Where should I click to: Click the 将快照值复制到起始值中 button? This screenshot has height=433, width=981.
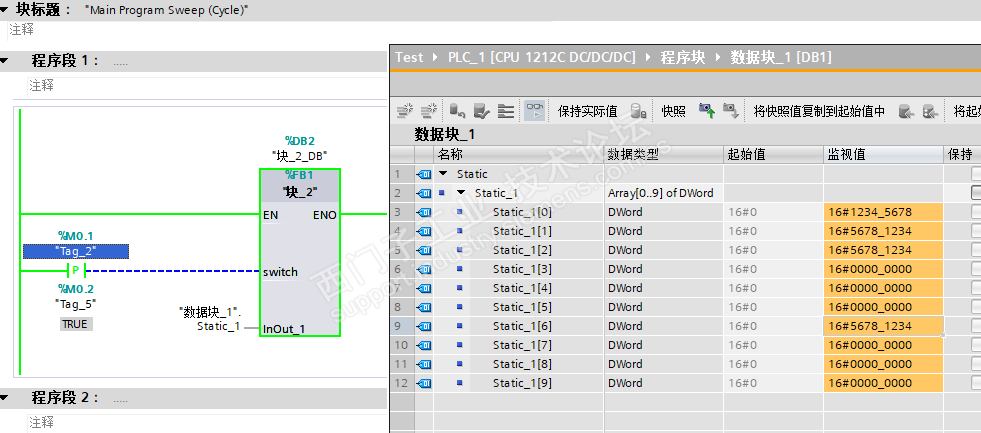[x=820, y=111]
